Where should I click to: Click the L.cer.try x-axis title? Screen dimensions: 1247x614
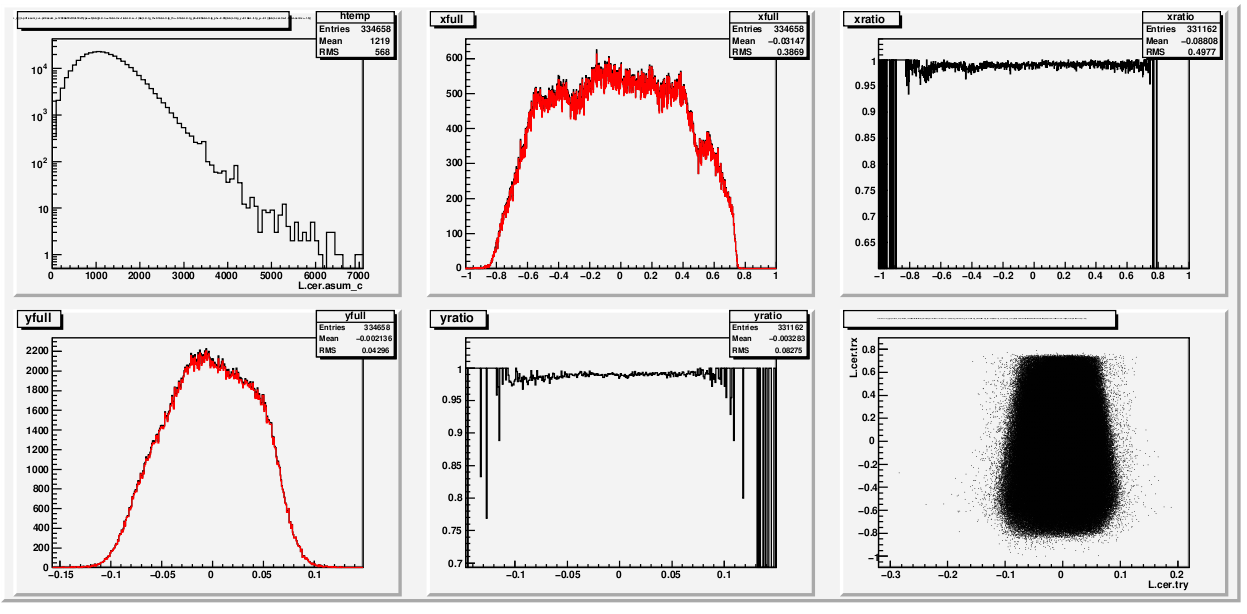1168,584
